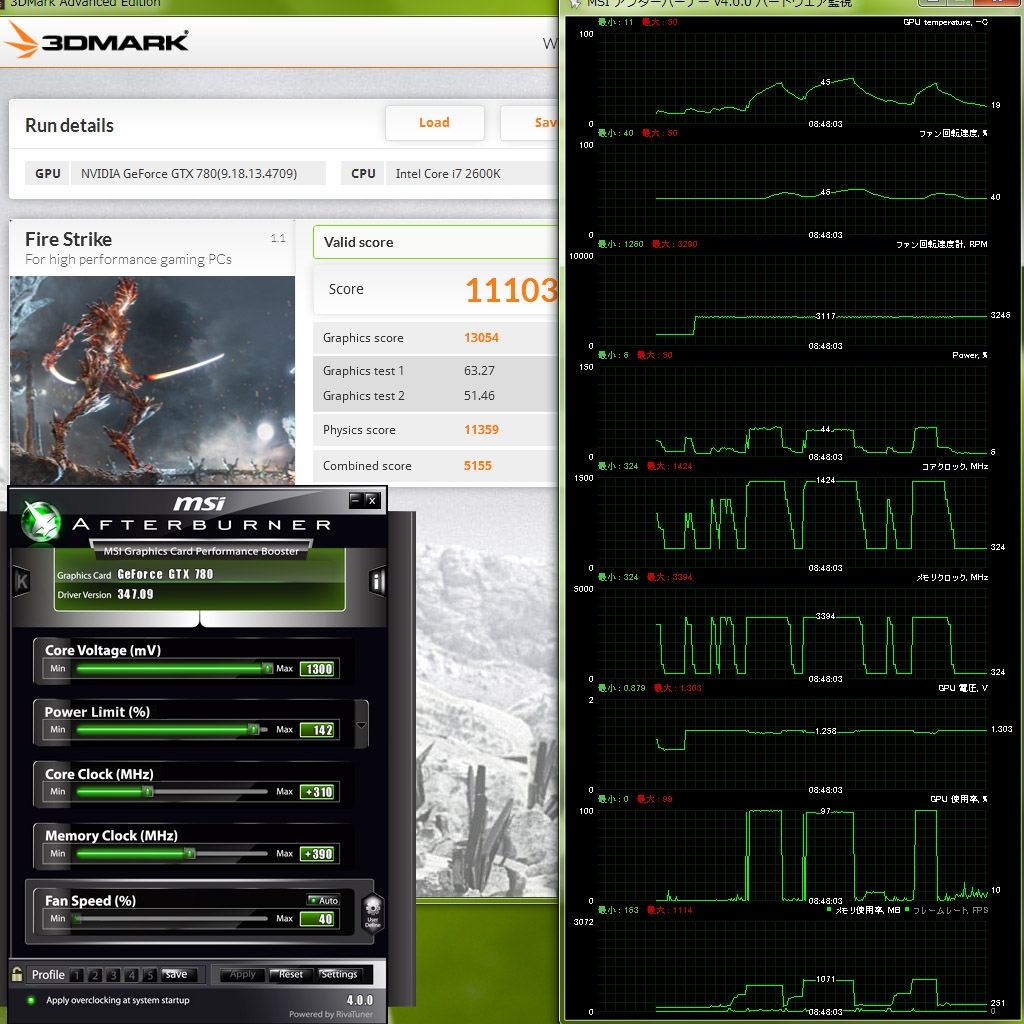Click the Graphics score value 13054

point(481,338)
